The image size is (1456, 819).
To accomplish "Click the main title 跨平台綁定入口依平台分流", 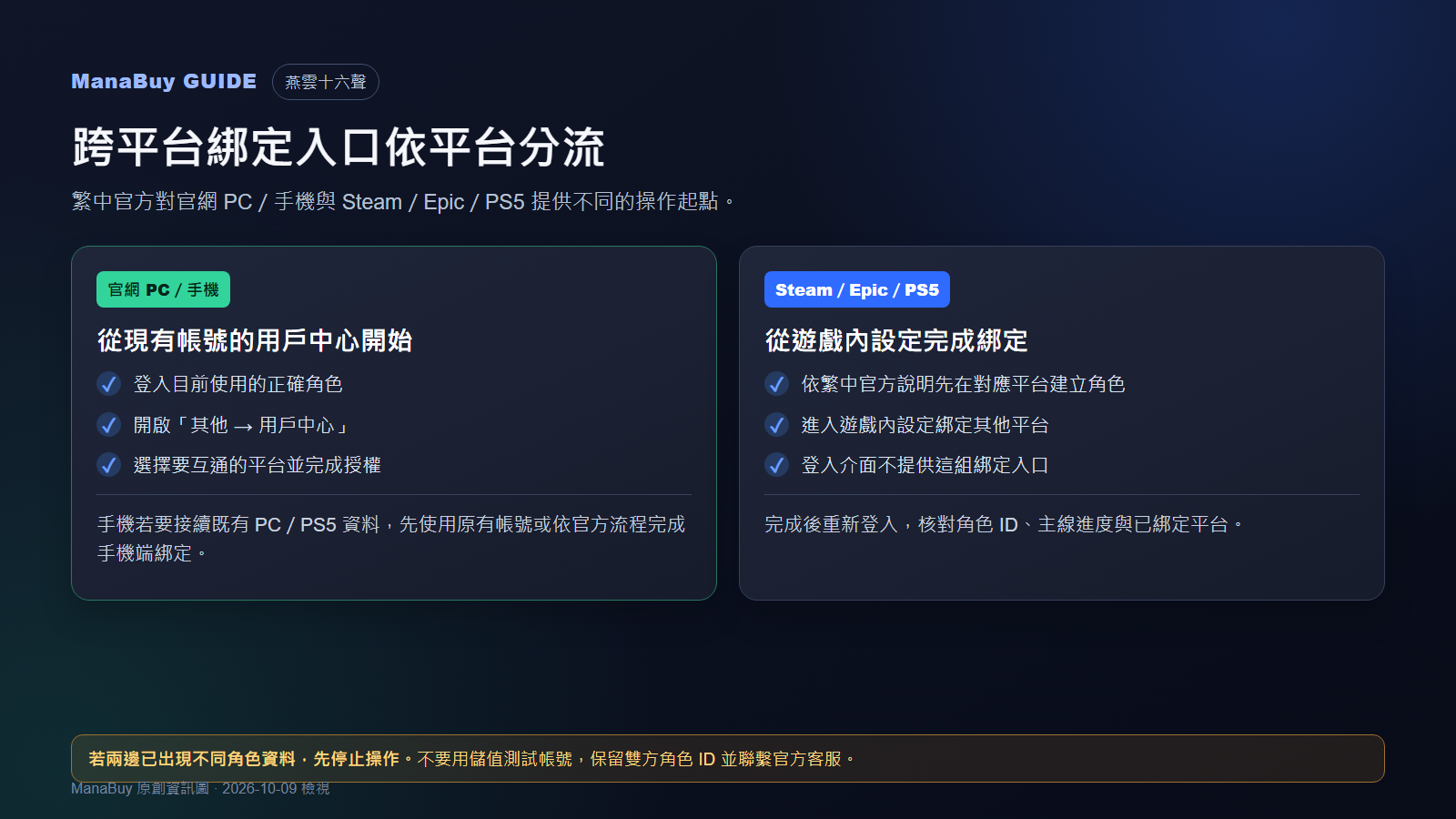I will [339, 147].
